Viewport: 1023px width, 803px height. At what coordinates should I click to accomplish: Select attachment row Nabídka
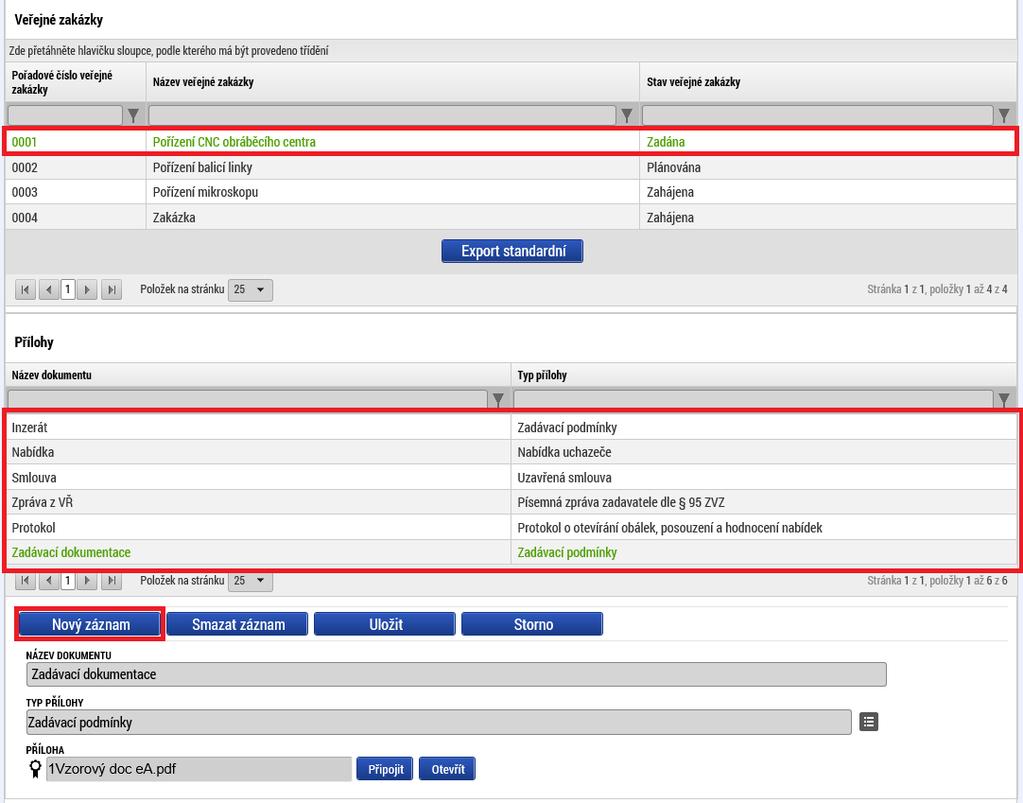click(511, 452)
